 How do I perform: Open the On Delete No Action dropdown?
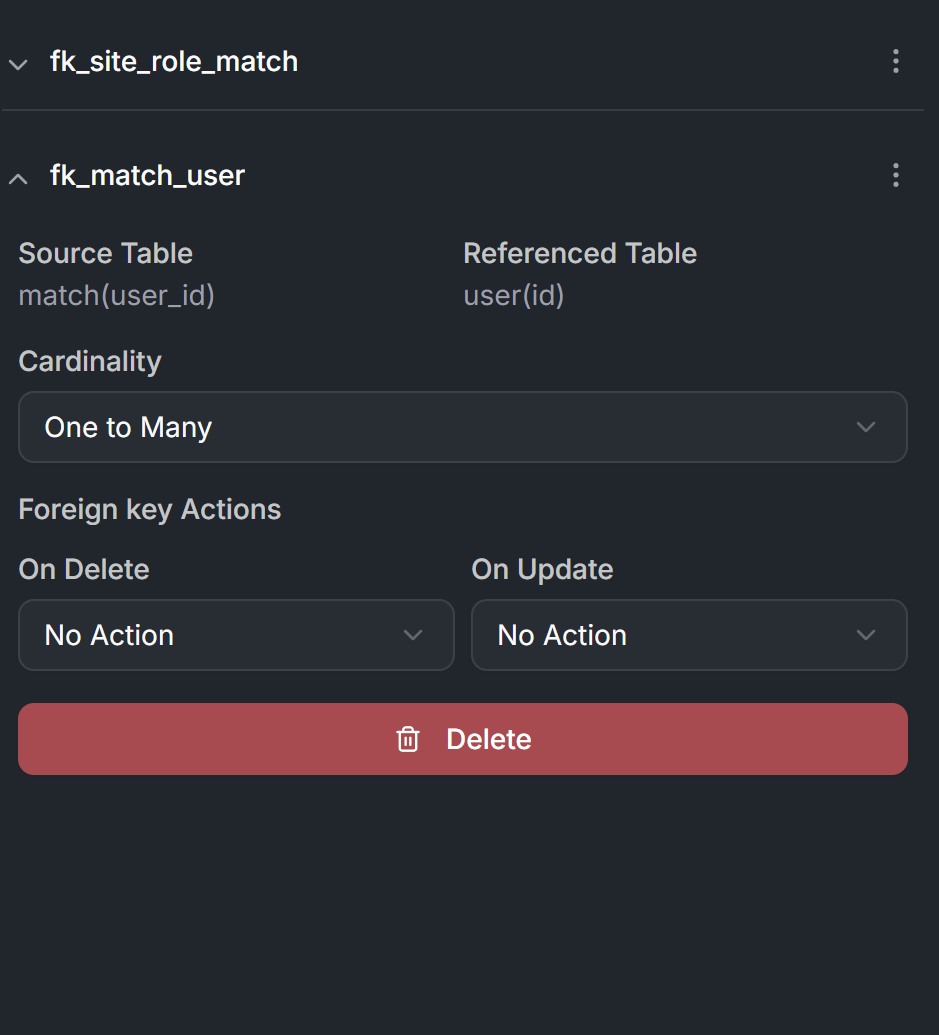[x=236, y=635]
